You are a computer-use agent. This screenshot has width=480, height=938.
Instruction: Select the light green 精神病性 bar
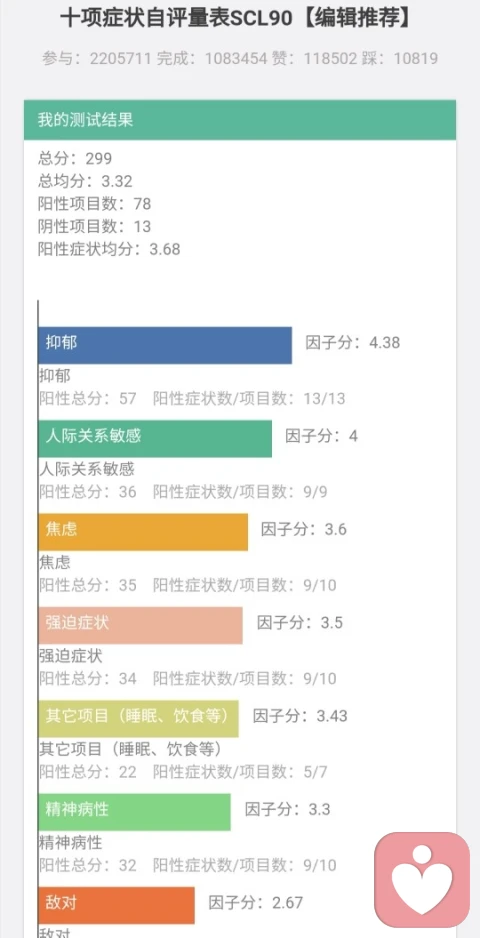(135, 812)
